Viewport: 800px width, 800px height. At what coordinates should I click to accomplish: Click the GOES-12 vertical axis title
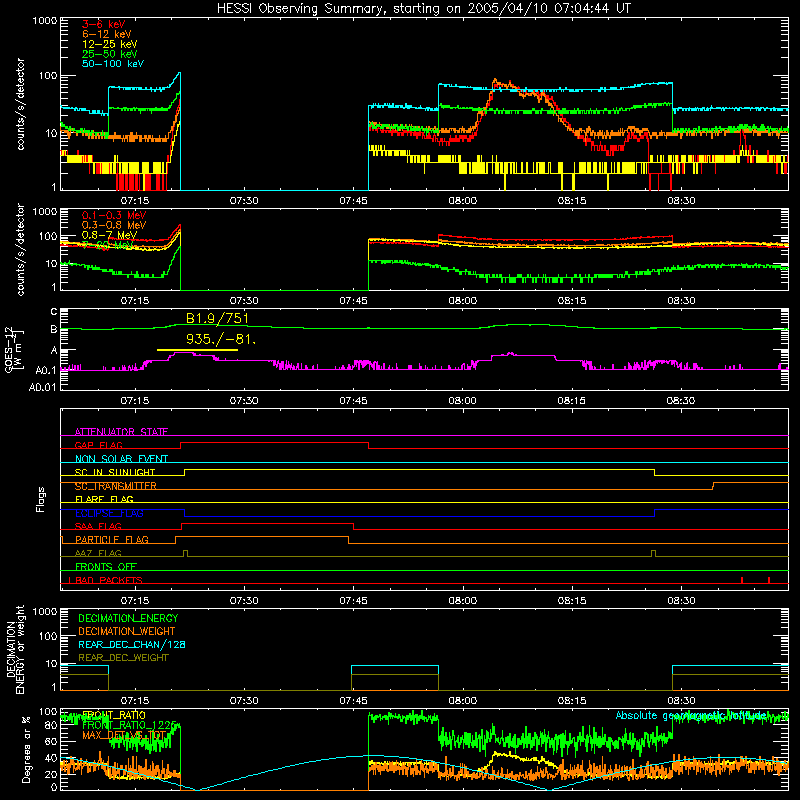point(12,349)
